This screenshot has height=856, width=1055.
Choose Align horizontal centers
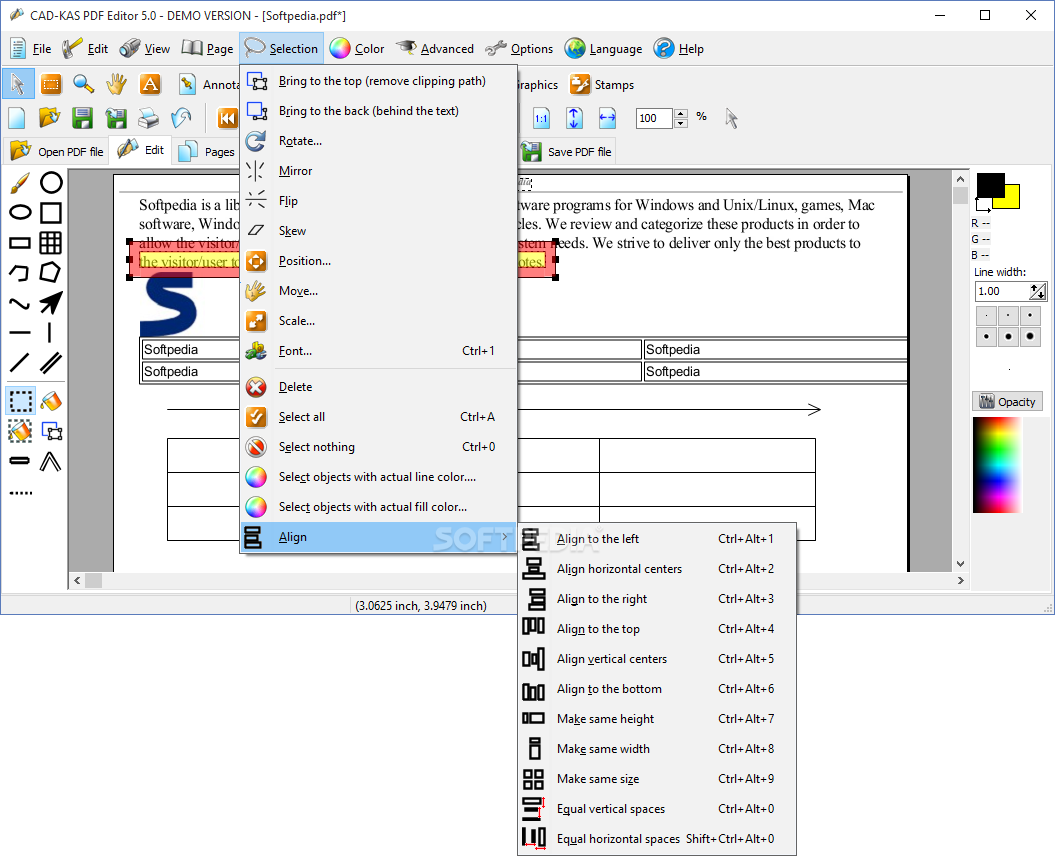click(x=657, y=569)
